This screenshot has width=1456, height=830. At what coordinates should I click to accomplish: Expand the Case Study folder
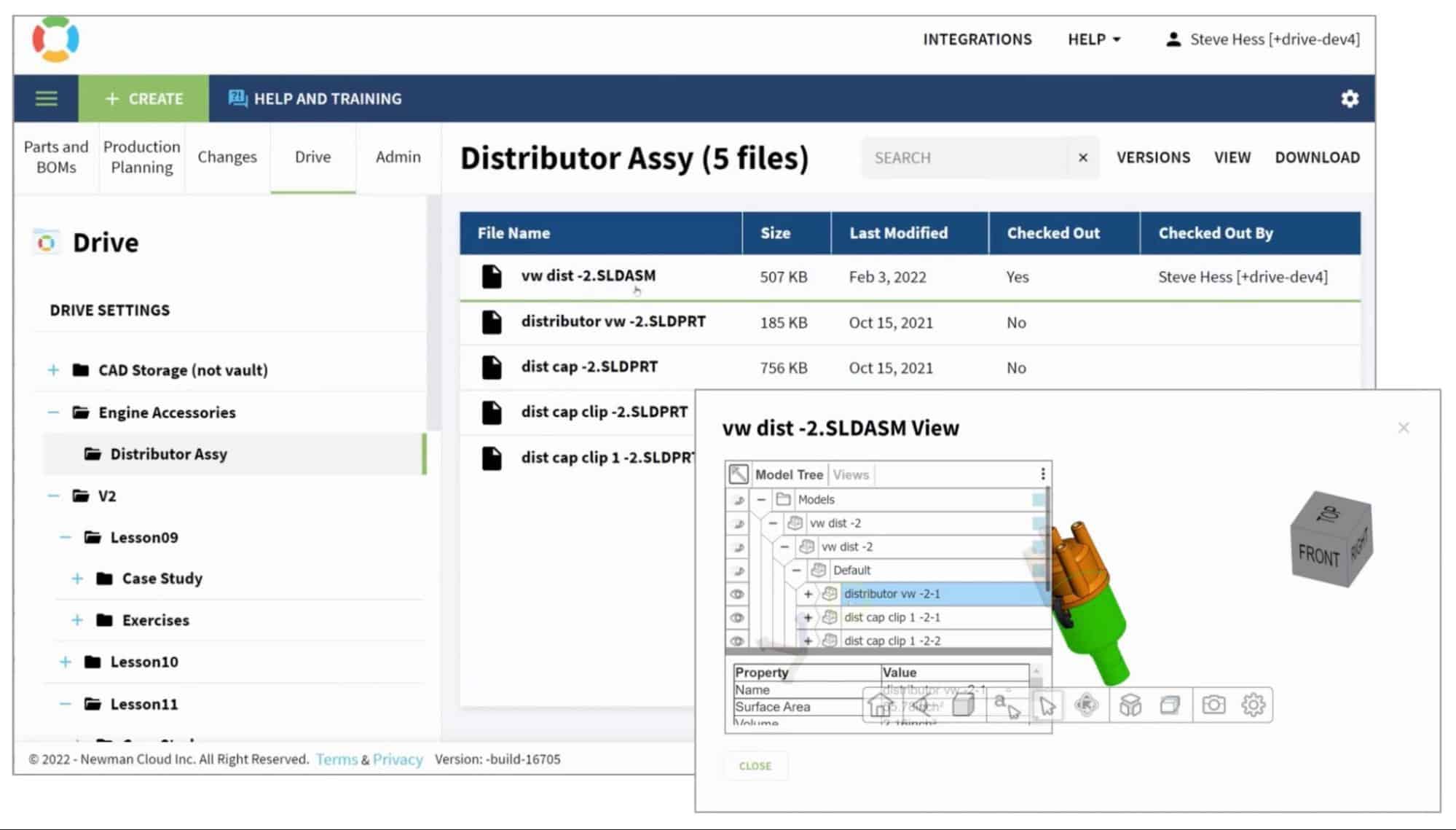(77, 579)
